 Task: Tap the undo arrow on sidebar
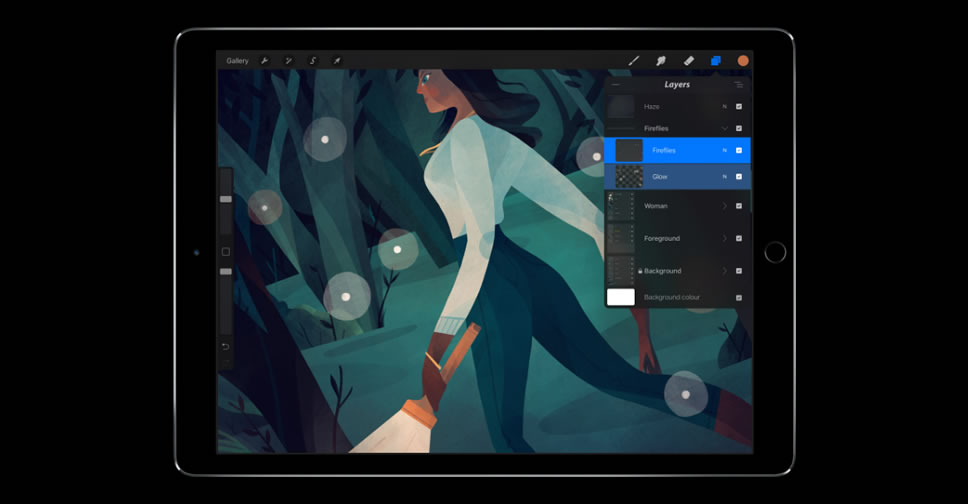pos(225,346)
